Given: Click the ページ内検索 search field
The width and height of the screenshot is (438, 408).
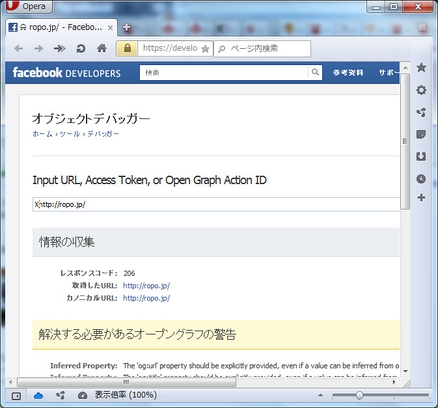Looking at the screenshot, I should 262,49.
